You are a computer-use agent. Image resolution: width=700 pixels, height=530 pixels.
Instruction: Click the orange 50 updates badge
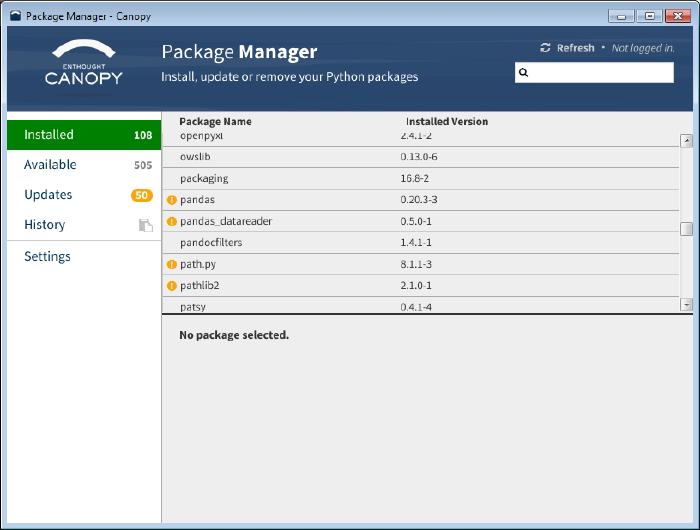142,195
